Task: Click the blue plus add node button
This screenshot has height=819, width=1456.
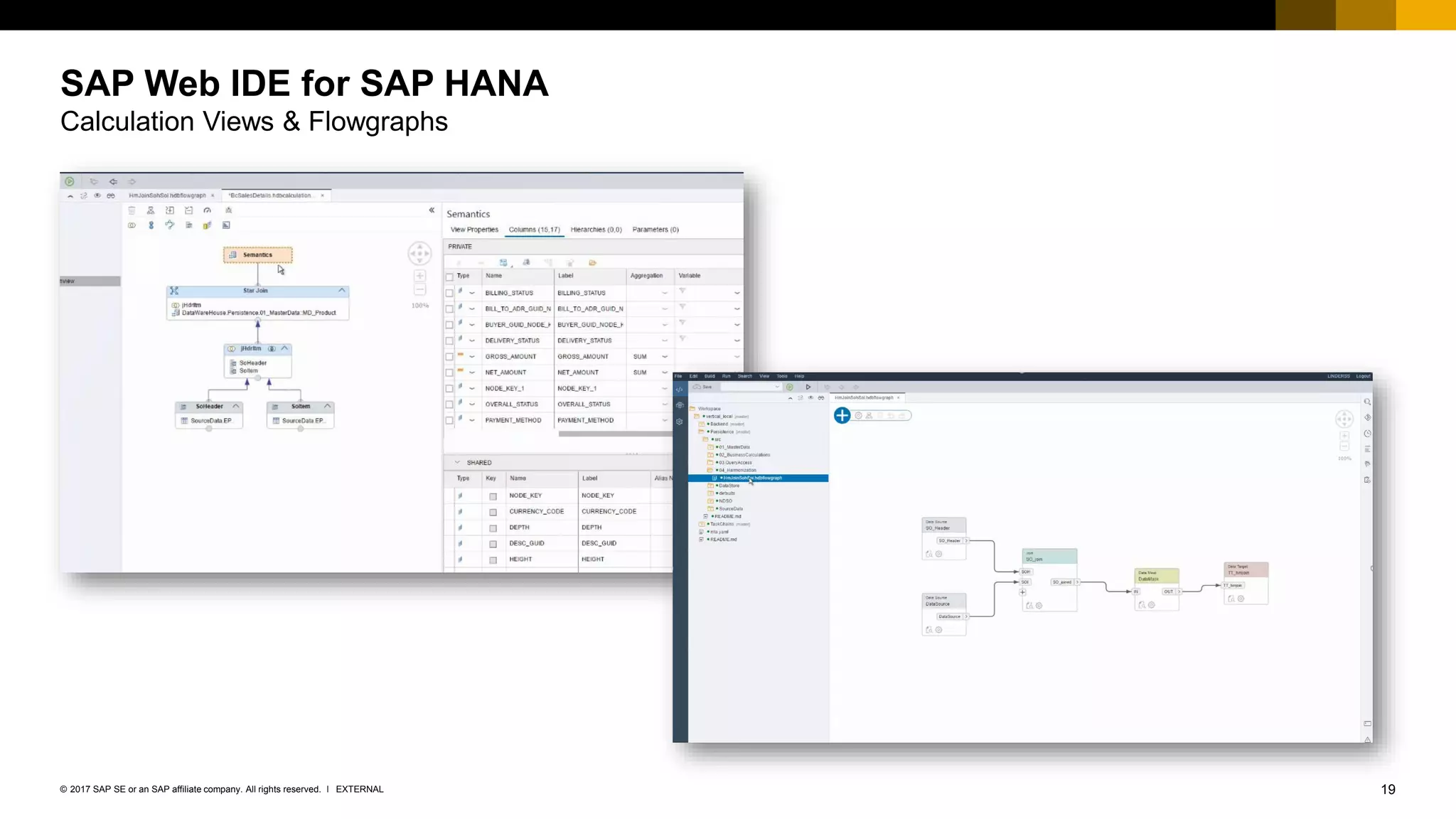Action: 842,415
